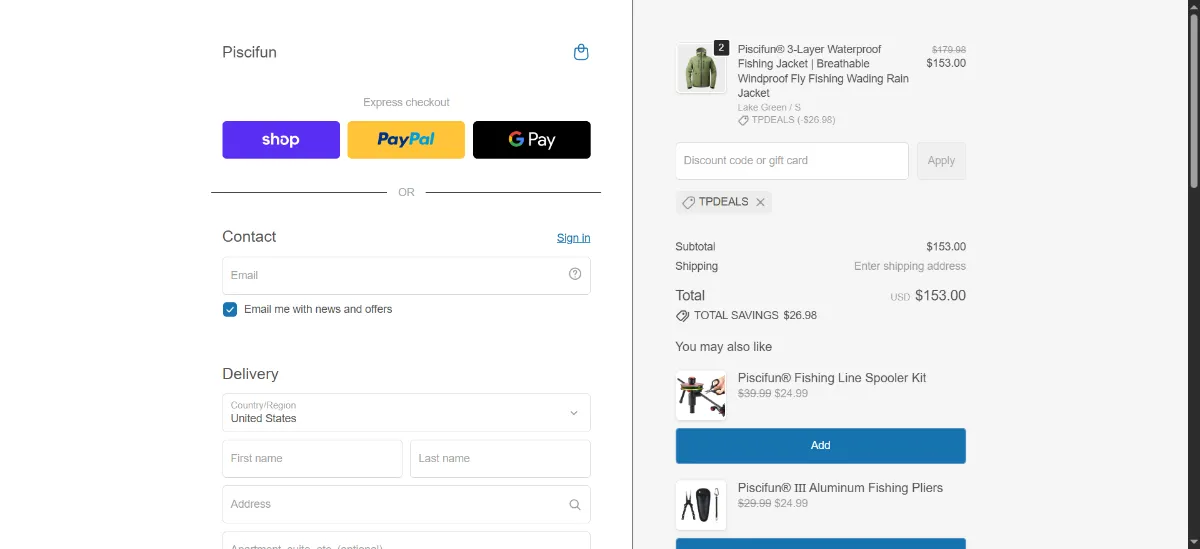Viewport: 1200px width, 549px height.
Task: Focus the Discount code or gift card field
Action: (x=792, y=161)
